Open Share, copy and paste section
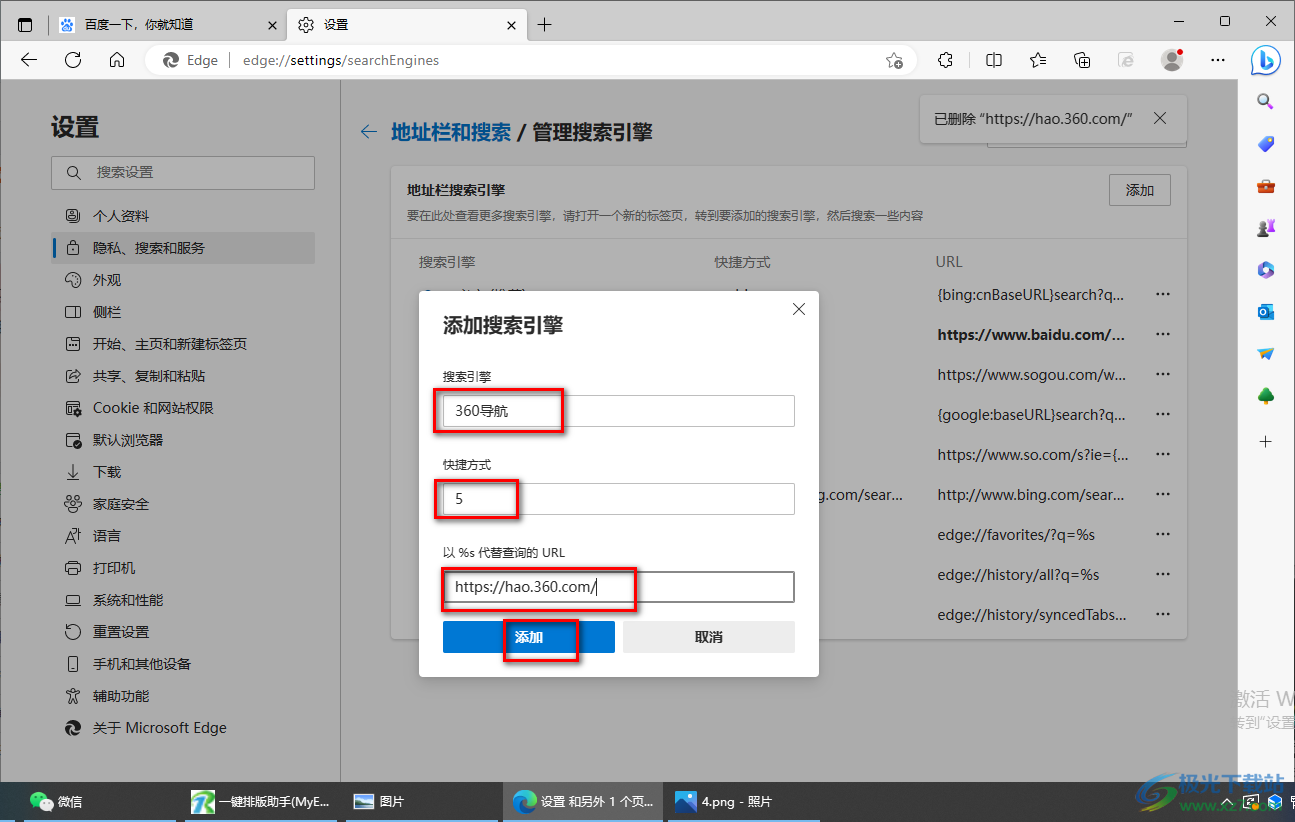This screenshot has width=1295, height=822. pyautogui.click(x=183, y=376)
